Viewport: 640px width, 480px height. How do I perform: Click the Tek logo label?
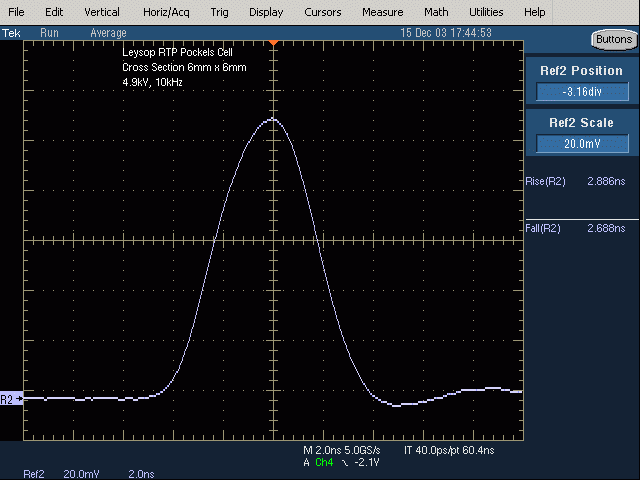11,33
